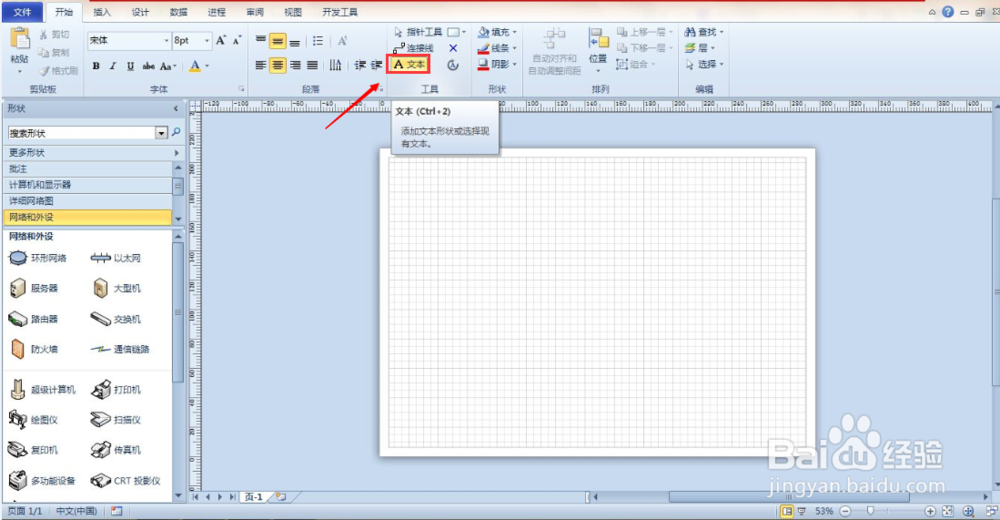
Task: Open the Developer (开发工具) tab
Action: (x=340, y=12)
